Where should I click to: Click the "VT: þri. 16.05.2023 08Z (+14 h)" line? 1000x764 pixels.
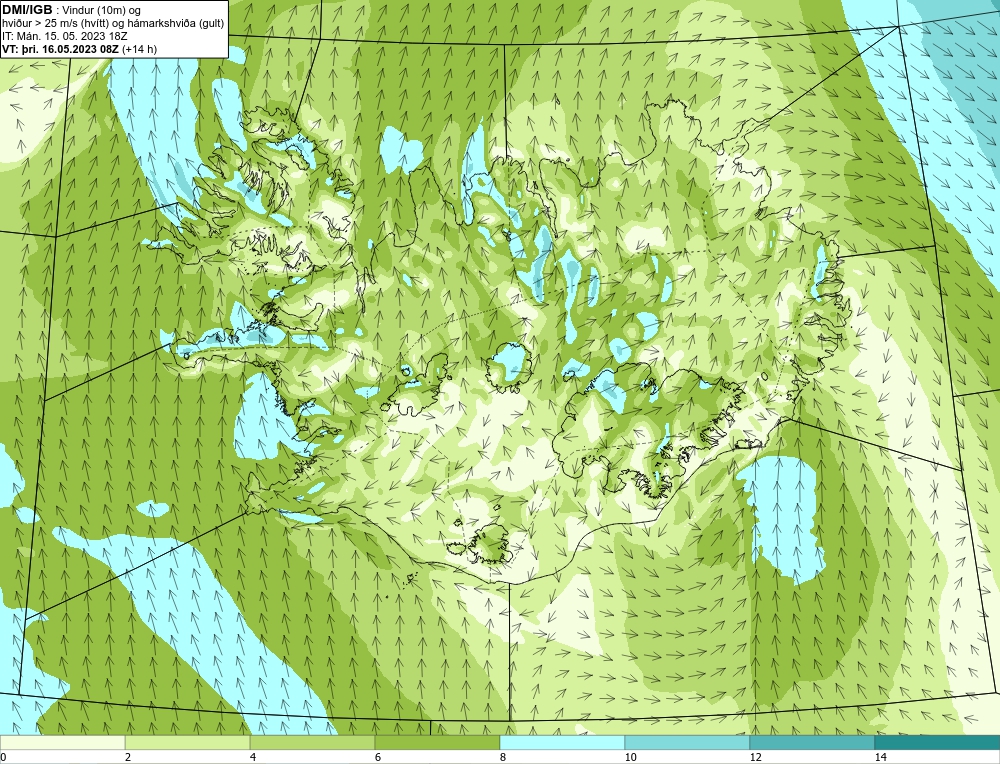[x=80, y=48]
